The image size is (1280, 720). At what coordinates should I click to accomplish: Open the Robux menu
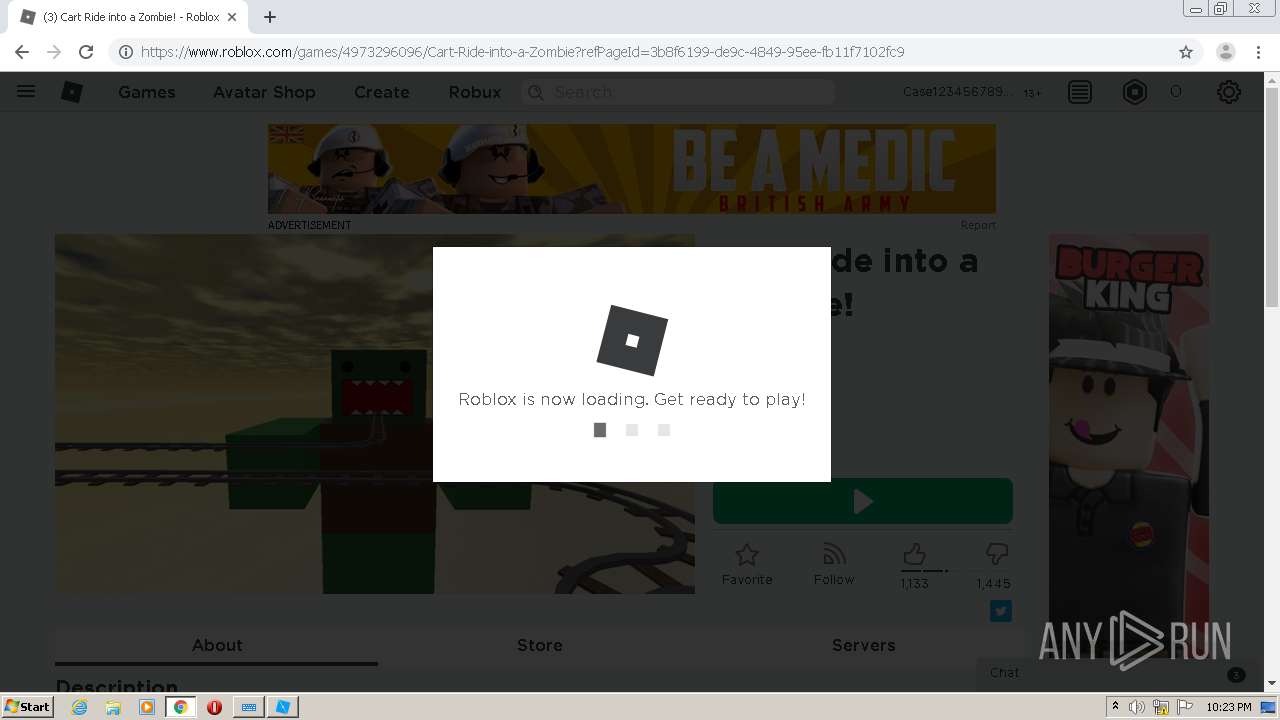coord(475,92)
